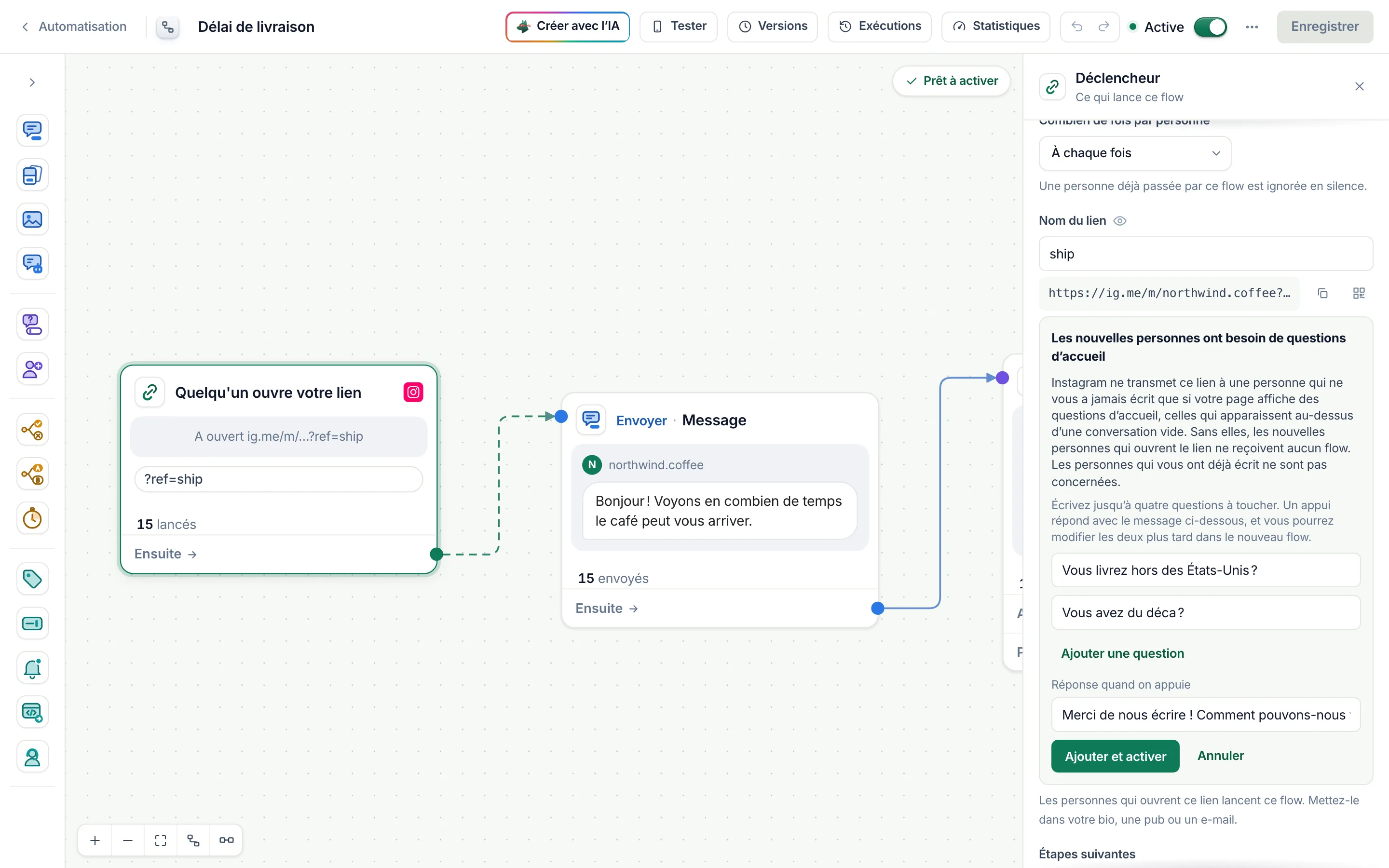Toggle the Active switch off
The width and height of the screenshot is (1389, 868).
1210,27
